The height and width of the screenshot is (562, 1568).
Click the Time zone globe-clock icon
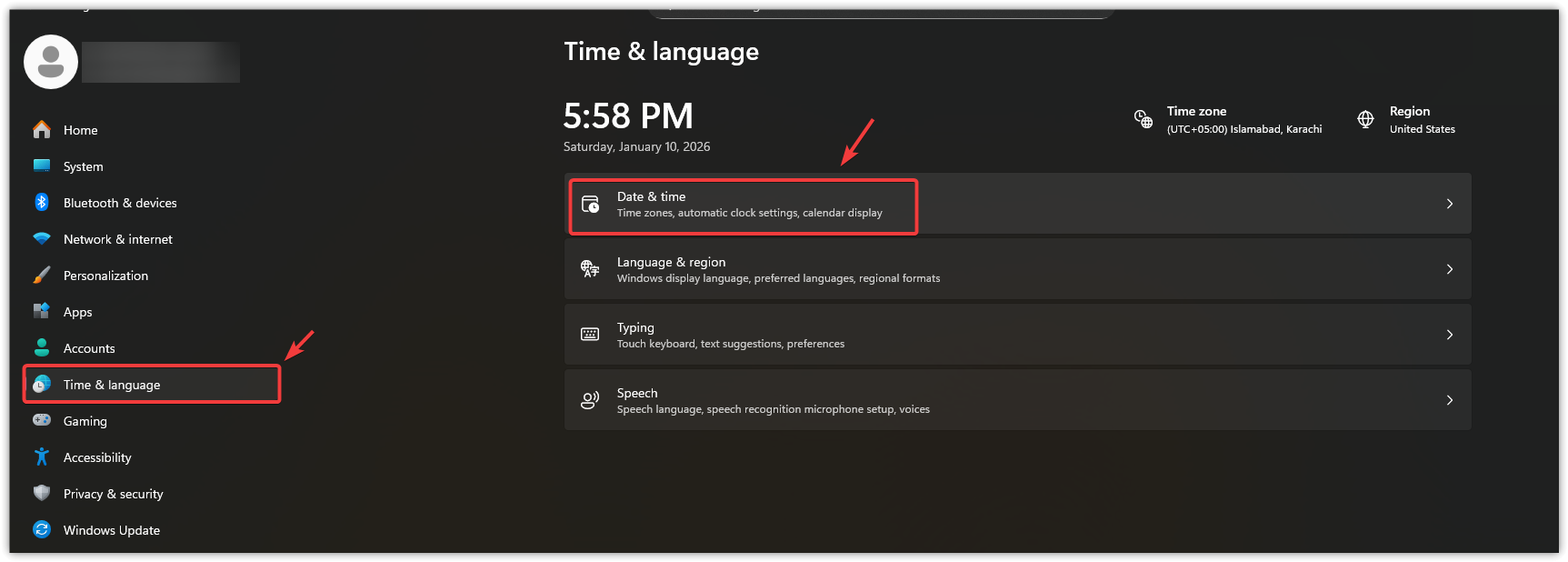click(x=1144, y=119)
